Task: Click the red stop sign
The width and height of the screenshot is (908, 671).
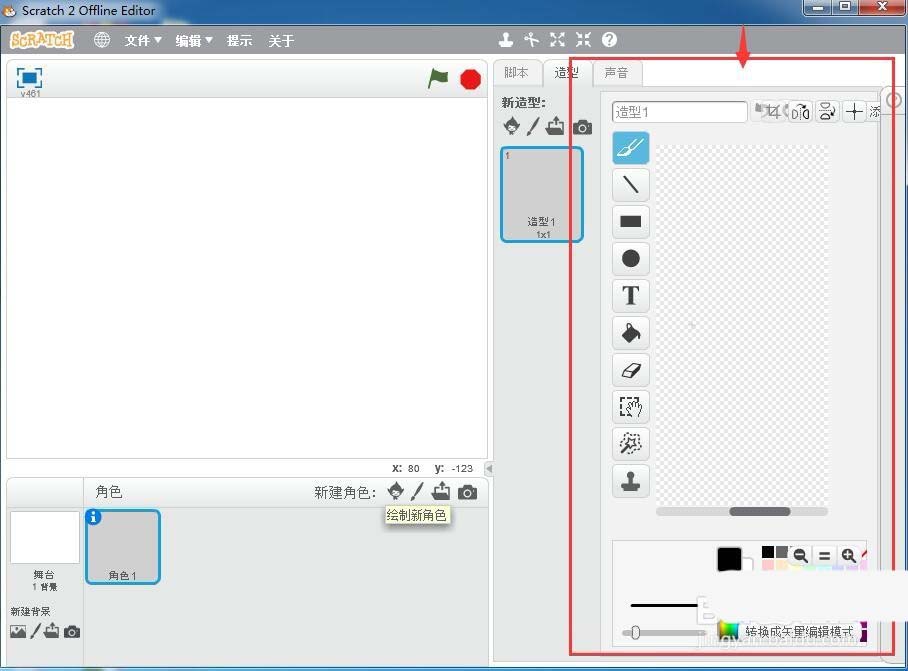Action: coord(470,79)
